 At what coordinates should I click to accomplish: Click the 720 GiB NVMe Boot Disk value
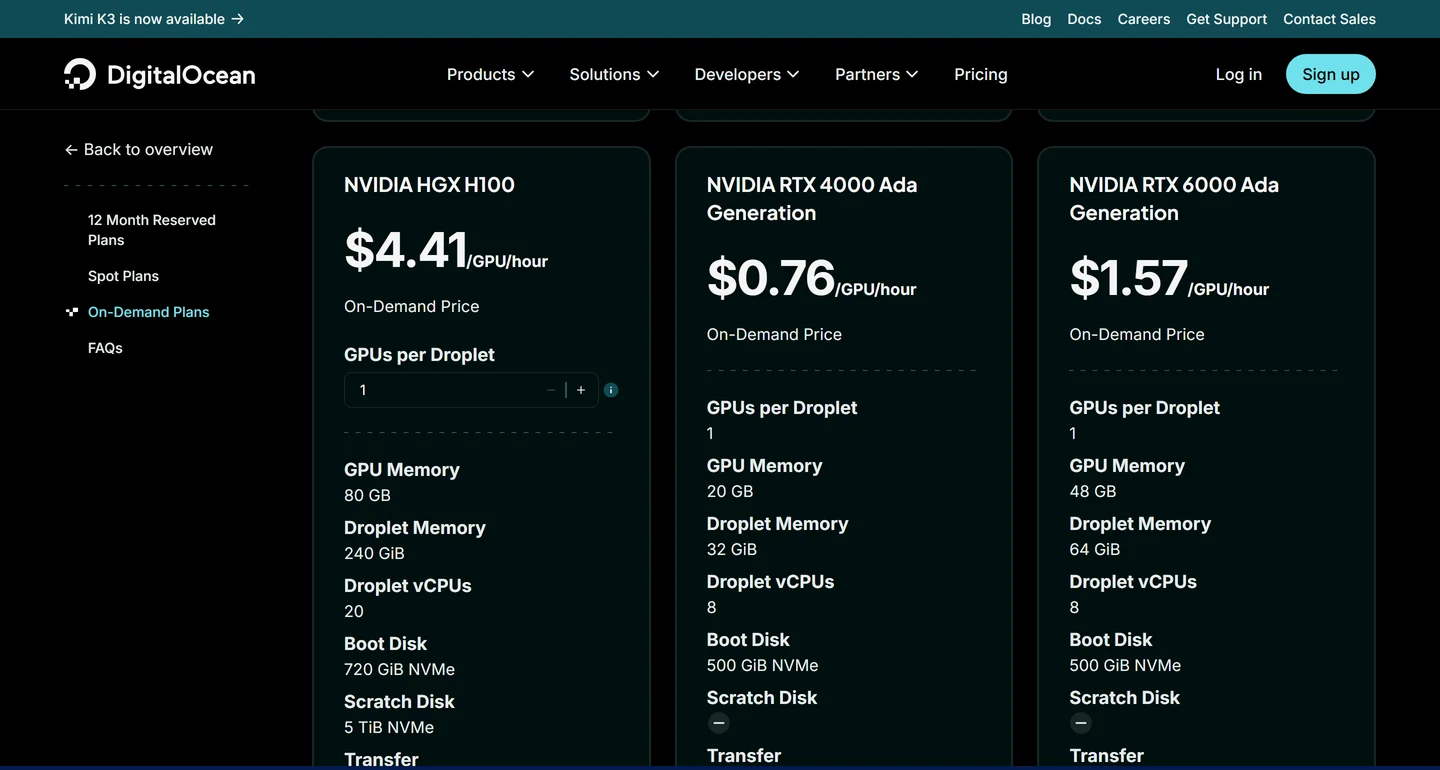(399, 669)
